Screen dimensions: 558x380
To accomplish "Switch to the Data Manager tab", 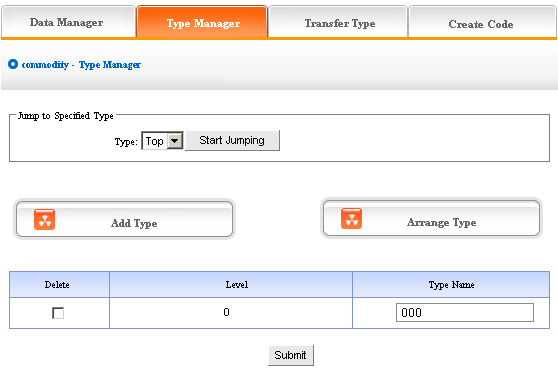I will pos(68,21).
